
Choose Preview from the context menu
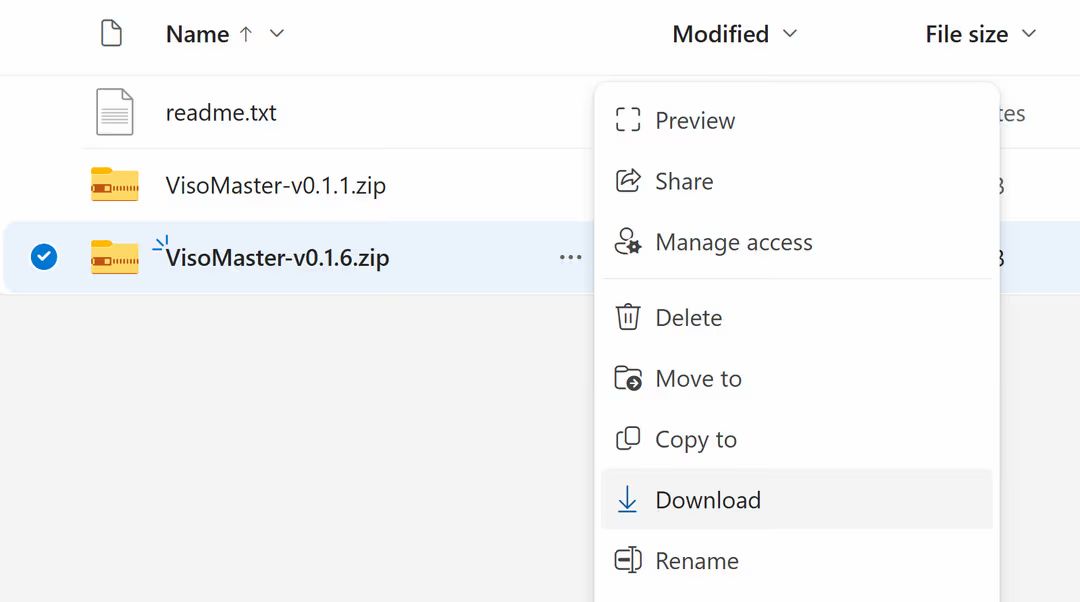pyautogui.click(x=796, y=120)
